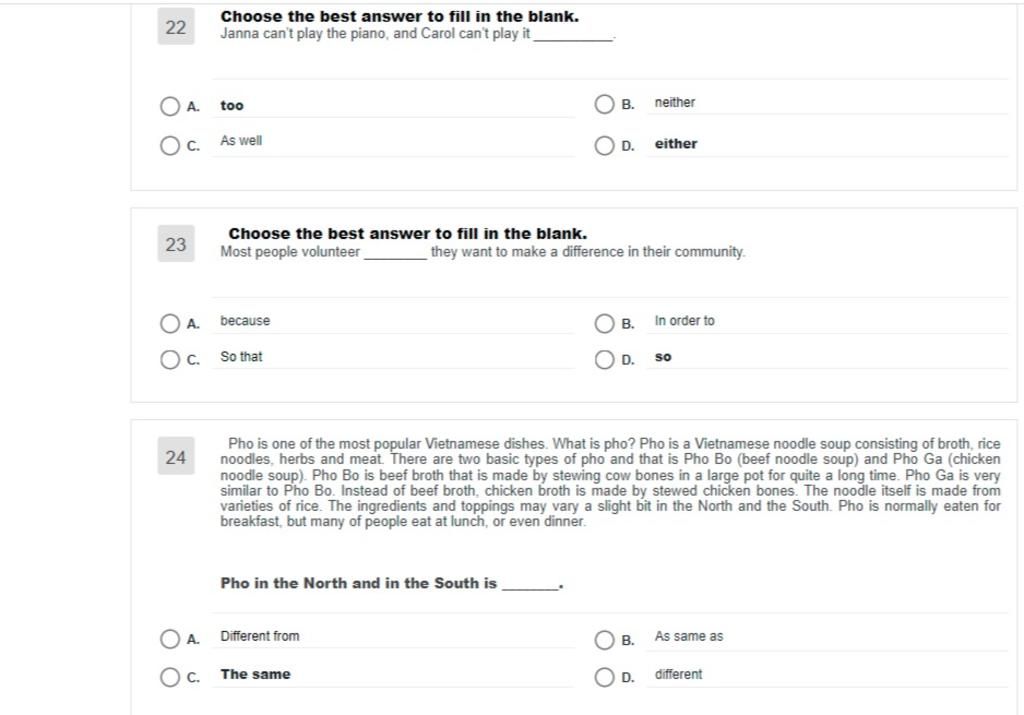This screenshot has width=1024, height=715.
Task: Mark radio C 'The same' option
Action: pyautogui.click(x=170, y=676)
